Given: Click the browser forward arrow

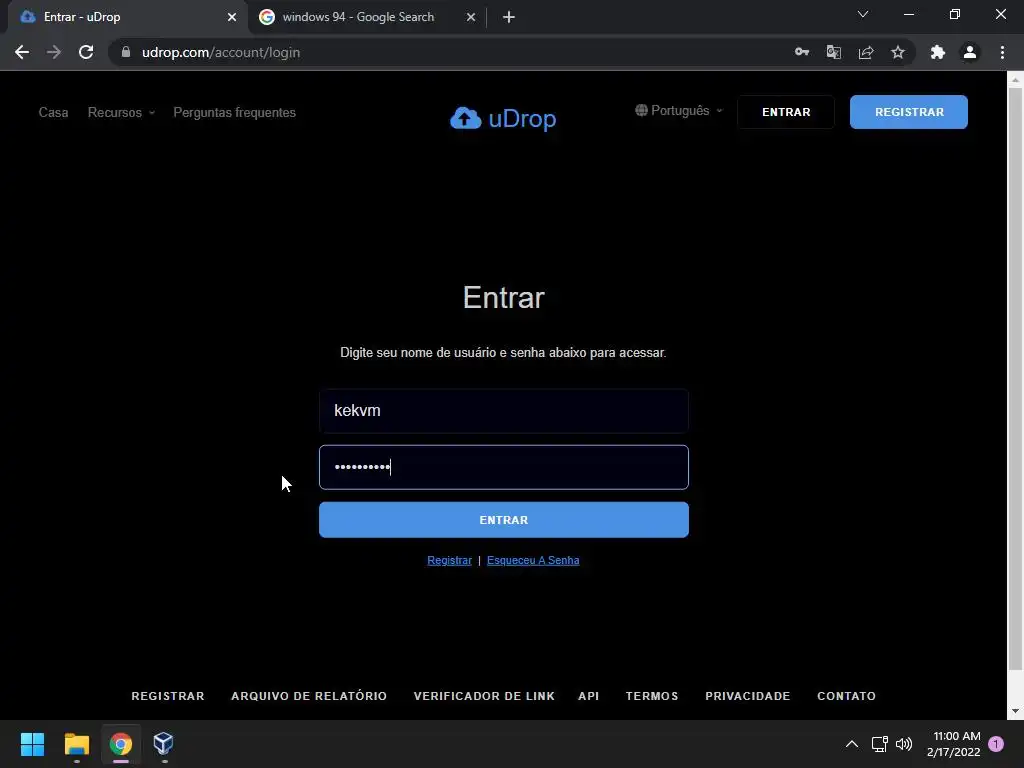Looking at the screenshot, I should [x=54, y=52].
